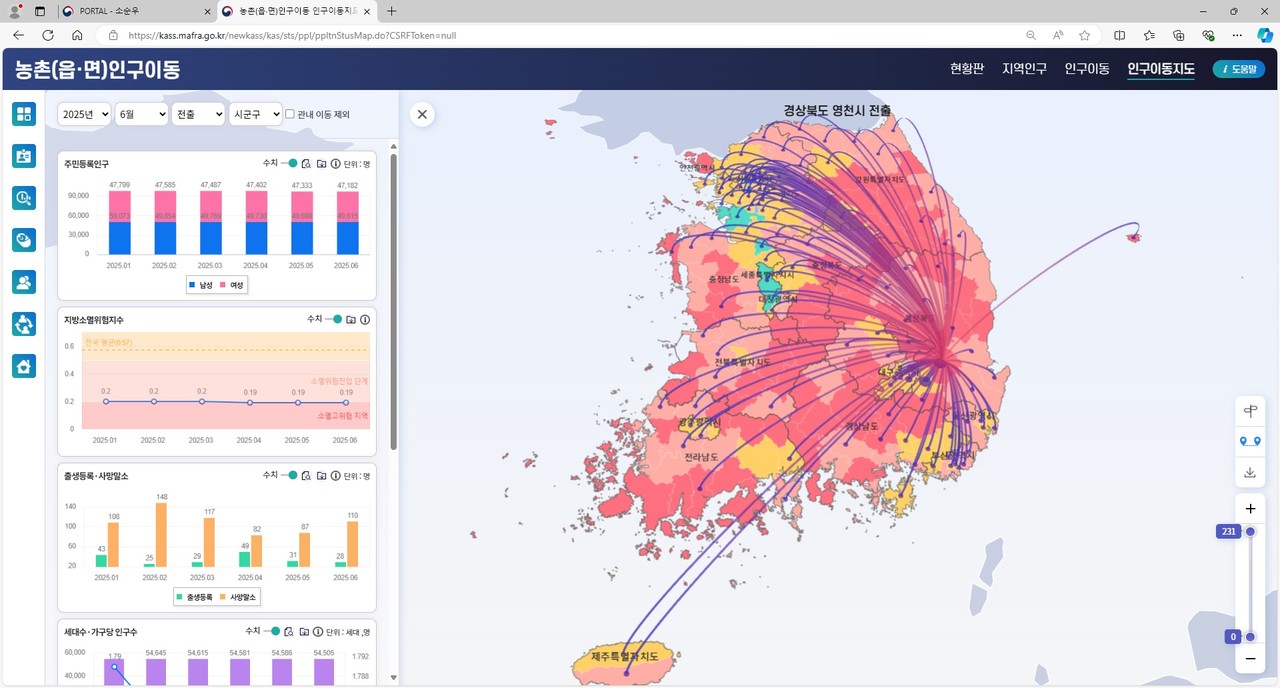Click 농촌(읍·면)인구이동 site title
The height and width of the screenshot is (688, 1280).
click(98, 70)
